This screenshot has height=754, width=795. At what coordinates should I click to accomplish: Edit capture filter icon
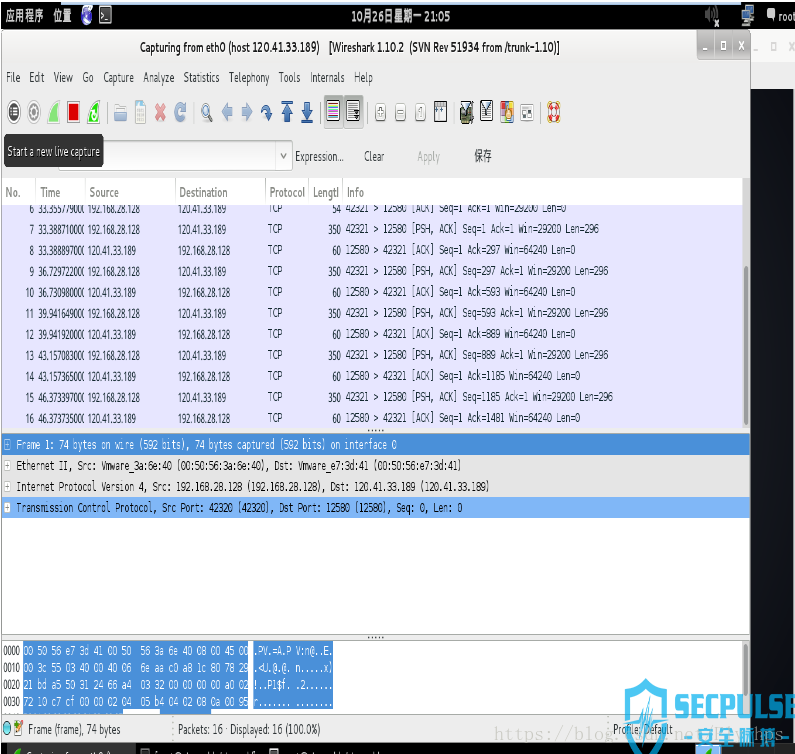click(466, 112)
